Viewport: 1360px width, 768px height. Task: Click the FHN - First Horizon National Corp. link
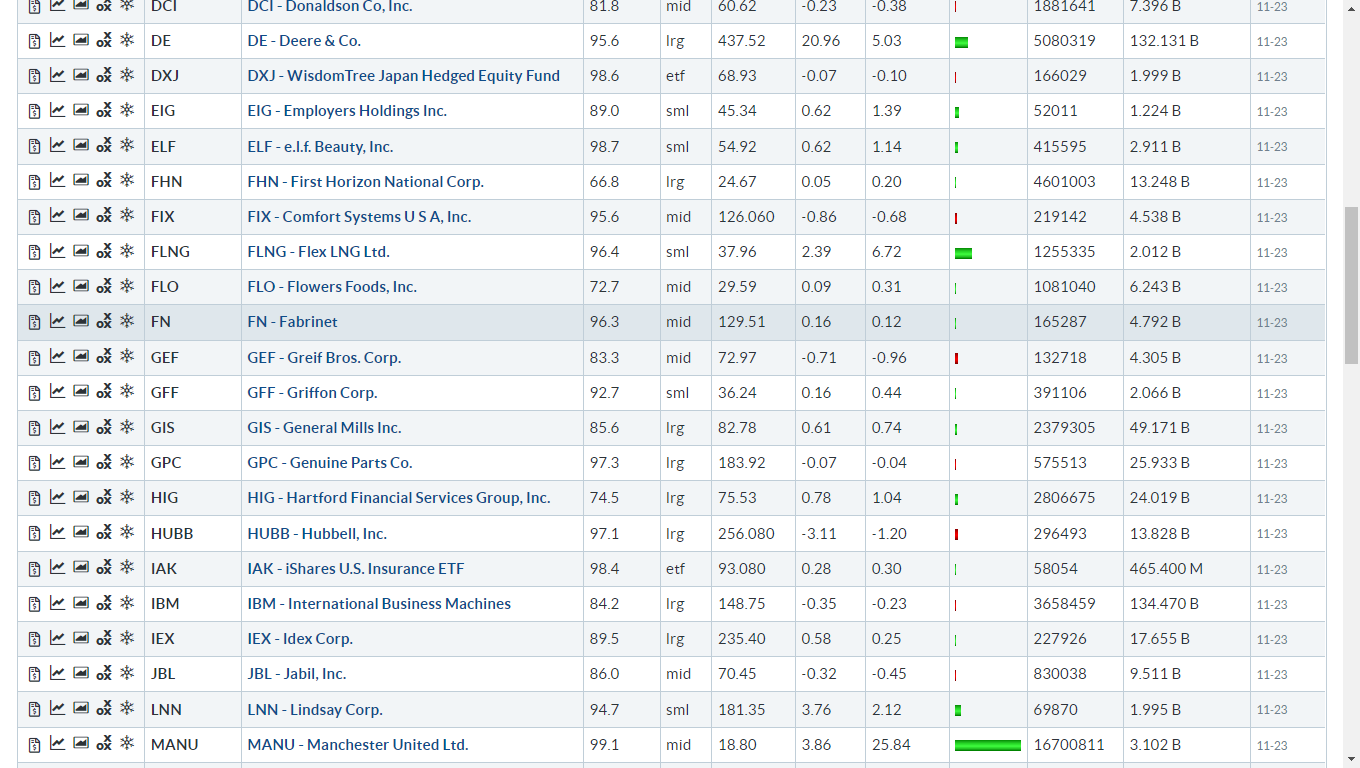366,182
